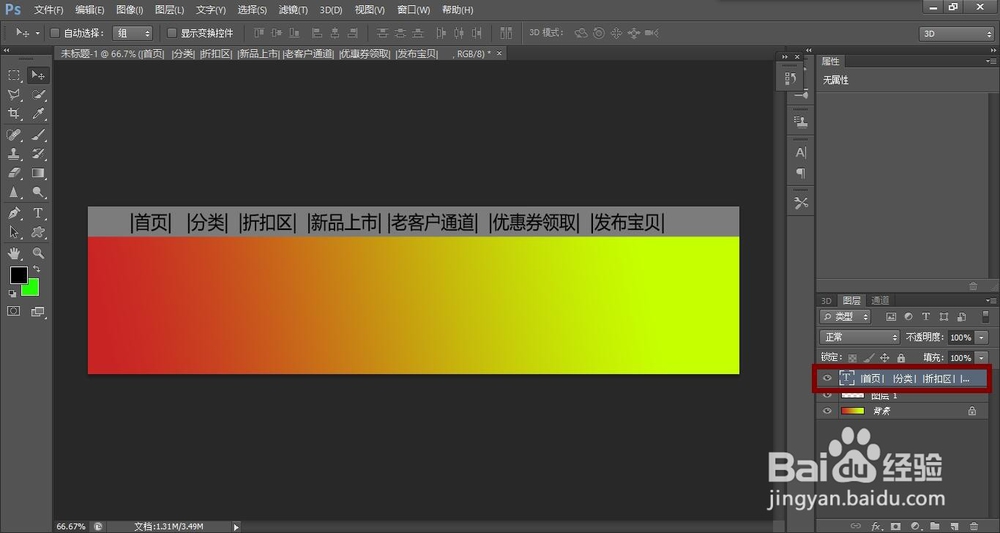Switch to the 通道 tab
The width and height of the screenshot is (1000, 533).
pos(880,300)
